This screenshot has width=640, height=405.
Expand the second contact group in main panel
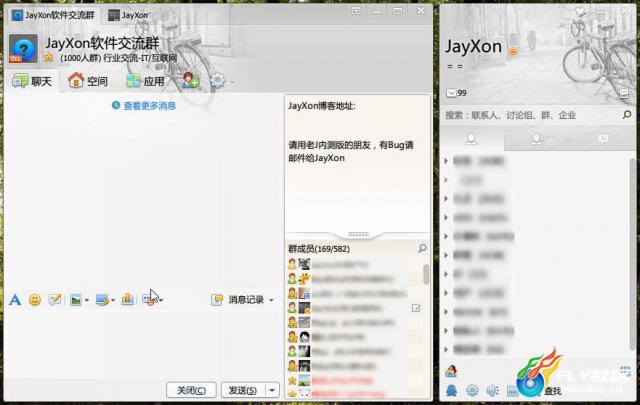click(446, 180)
